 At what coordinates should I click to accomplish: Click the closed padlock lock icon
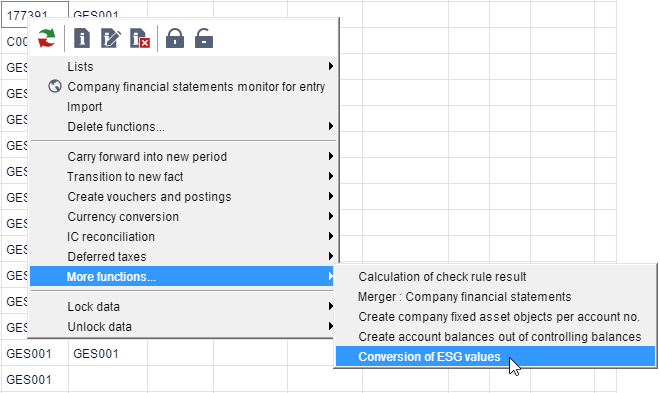(175, 38)
